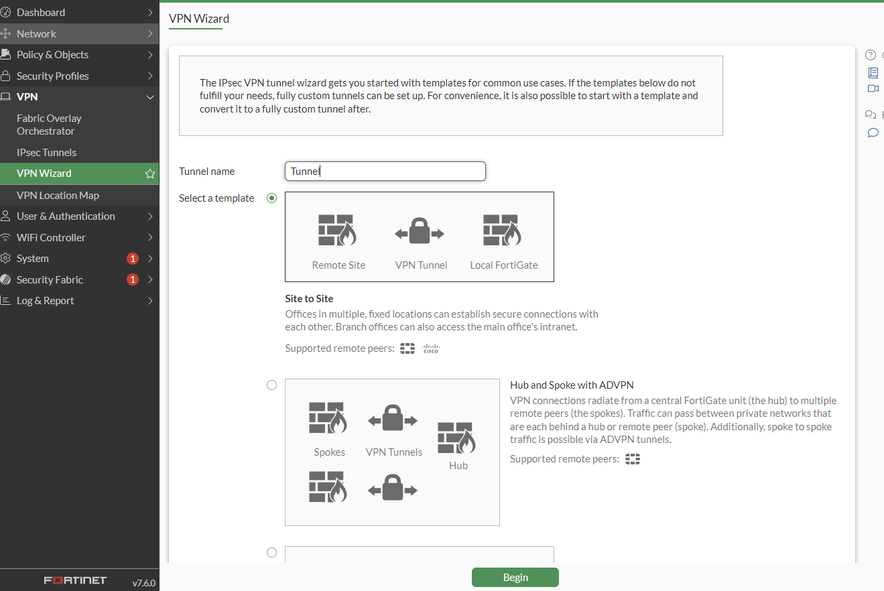
Task: Click the Site to Site template diagram
Action: pyautogui.click(x=419, y=237)
